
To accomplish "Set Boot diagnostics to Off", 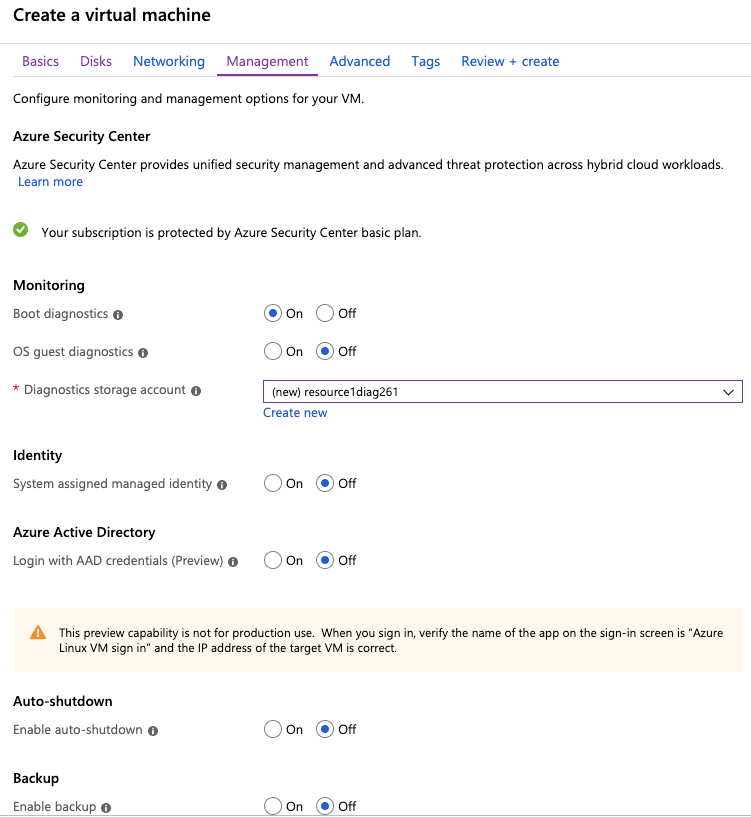I will [325, 313].
